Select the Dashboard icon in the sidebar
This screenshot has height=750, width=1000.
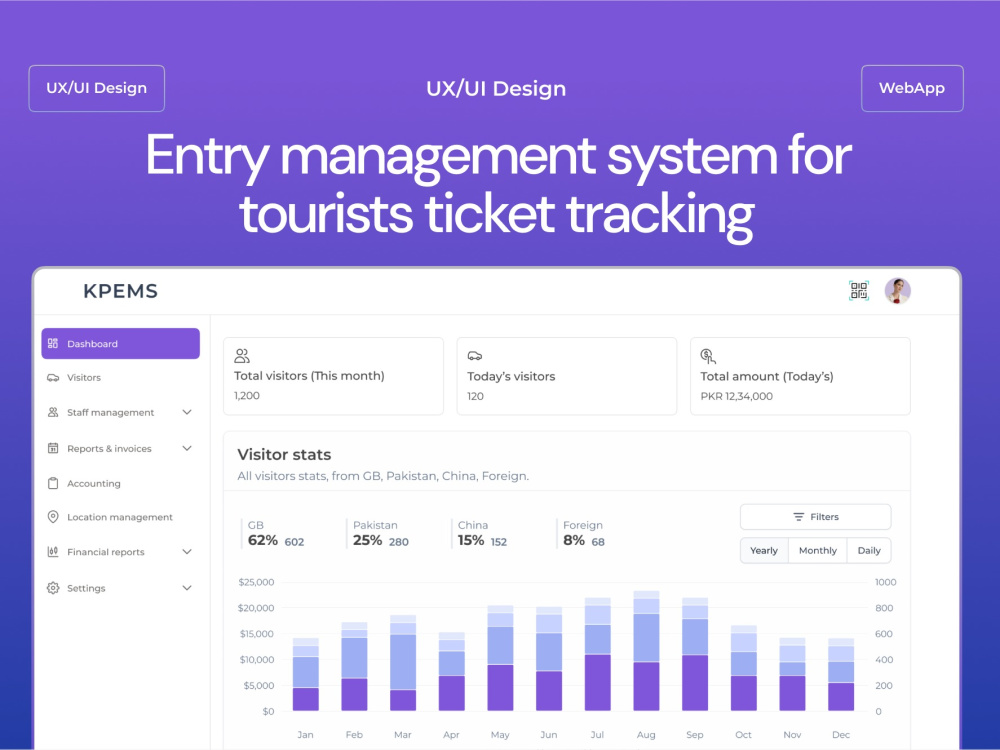[x=52, y=343]
